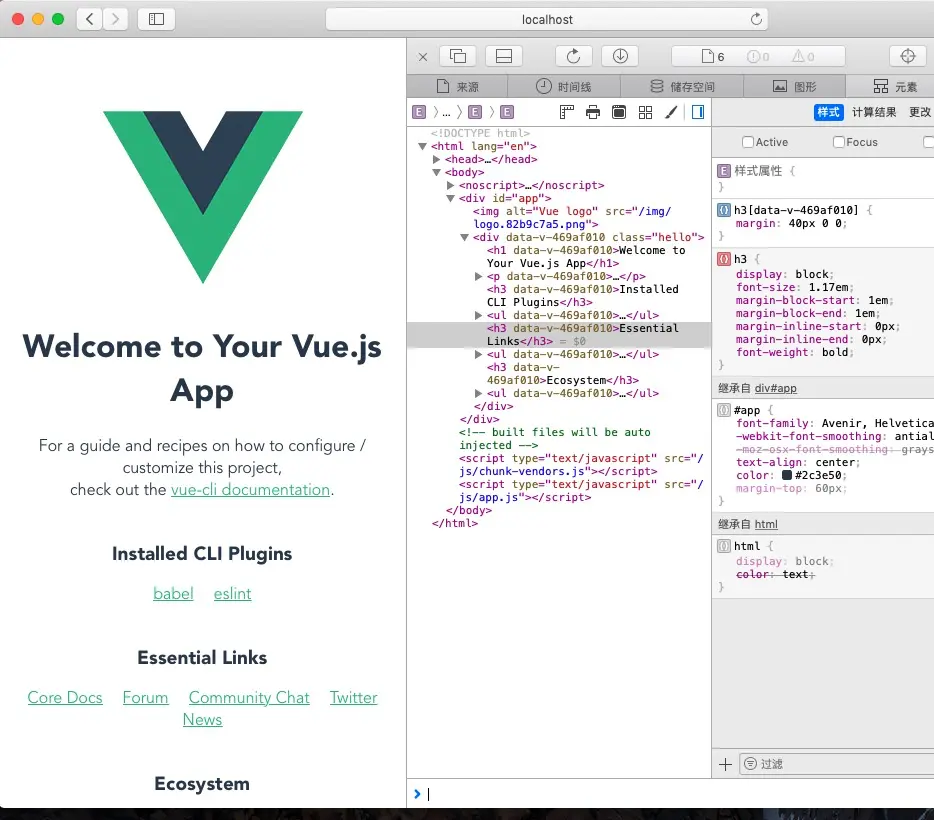Image resolution: width=934 pixels, height=820 pixels.
Task: Expand the ul below Ecosystem h3
Action: point(478,394)
